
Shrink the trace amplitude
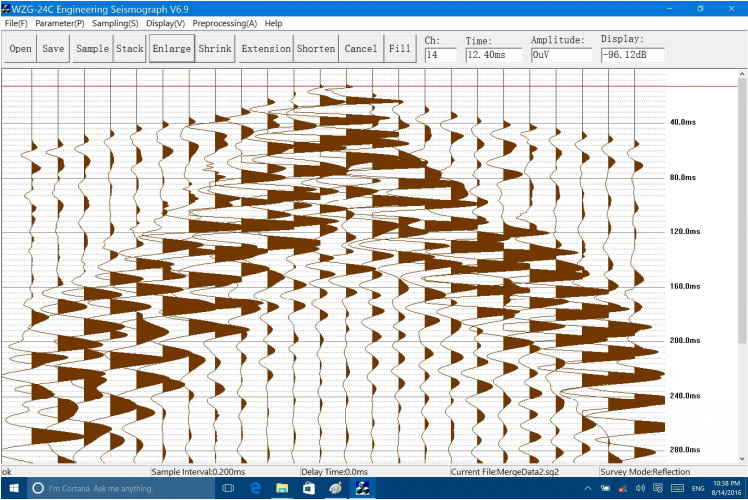point(215,48)
